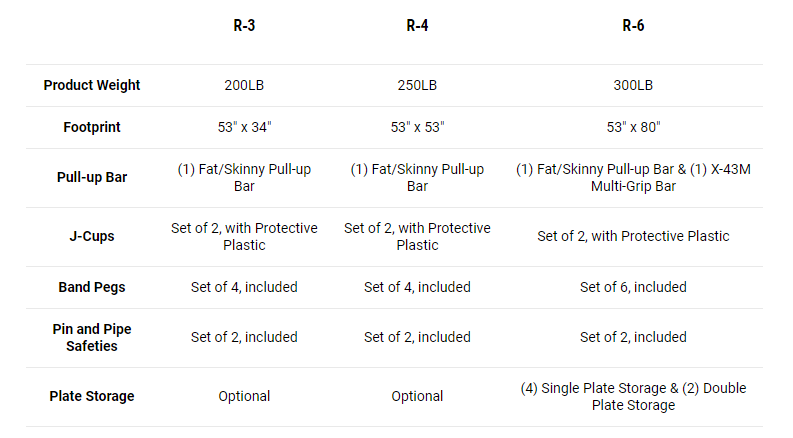Click the J-Cups row label

click(x=92, y=236)
